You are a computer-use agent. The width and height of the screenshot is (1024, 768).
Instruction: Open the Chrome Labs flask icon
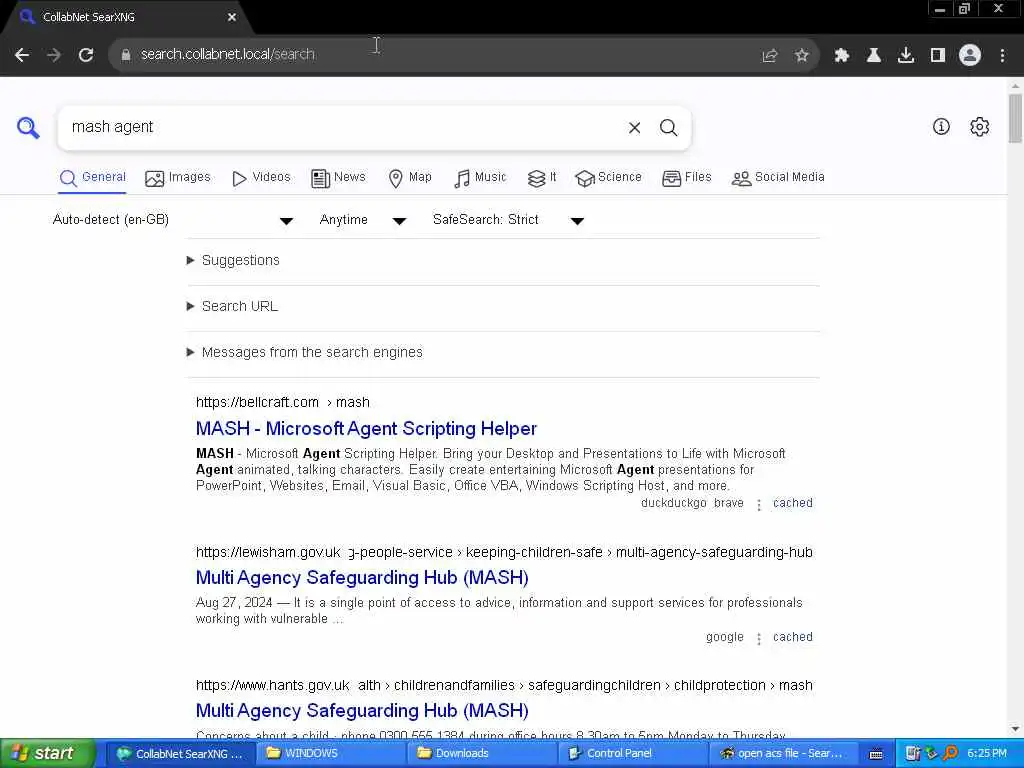point(873,56)
